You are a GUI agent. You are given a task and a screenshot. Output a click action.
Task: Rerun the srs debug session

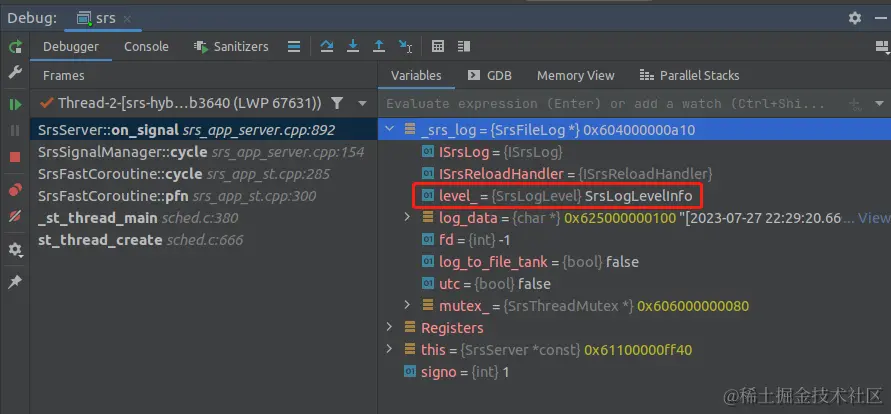15,47
